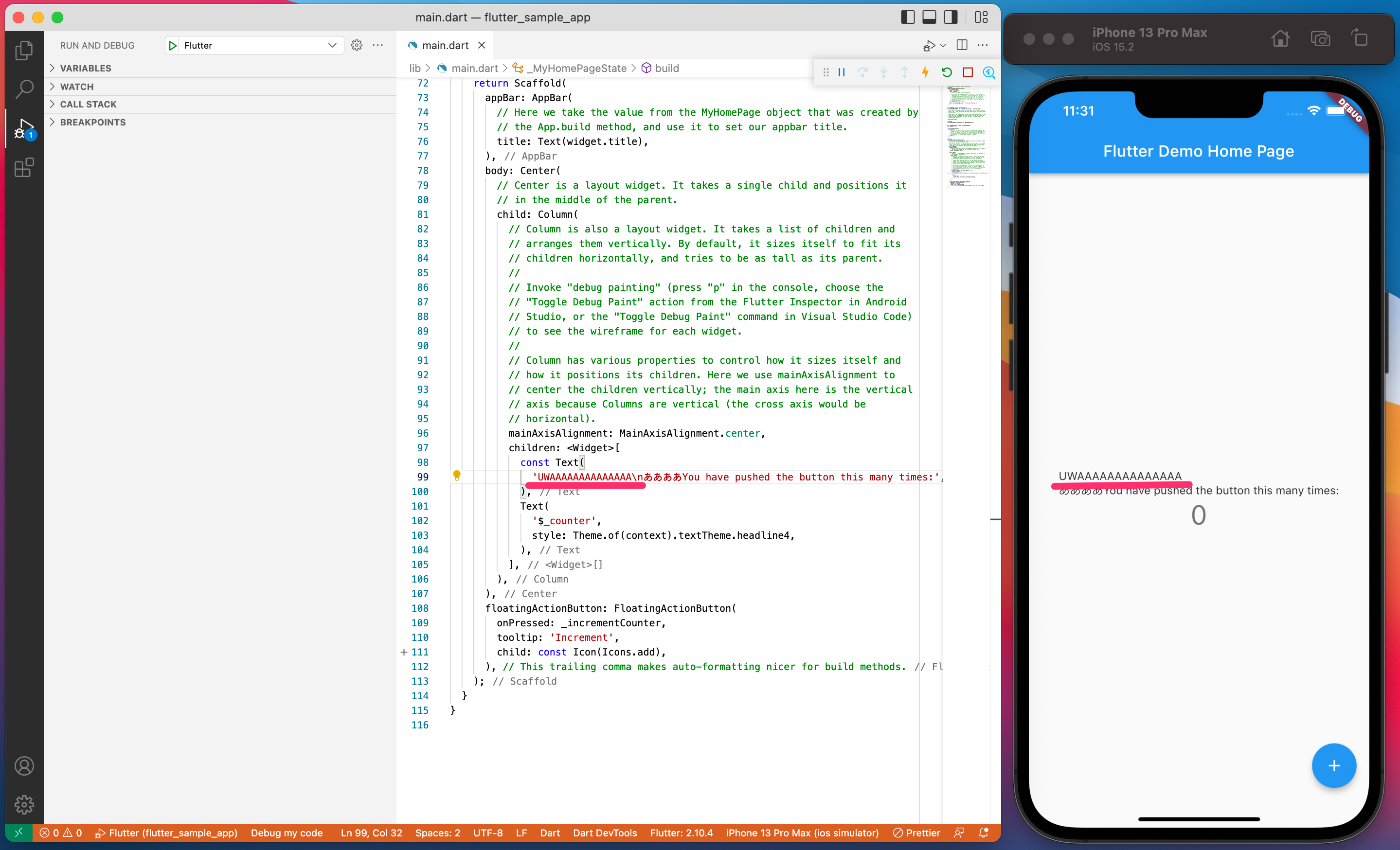Toggle primary side bar layout button

pos(907,17)
